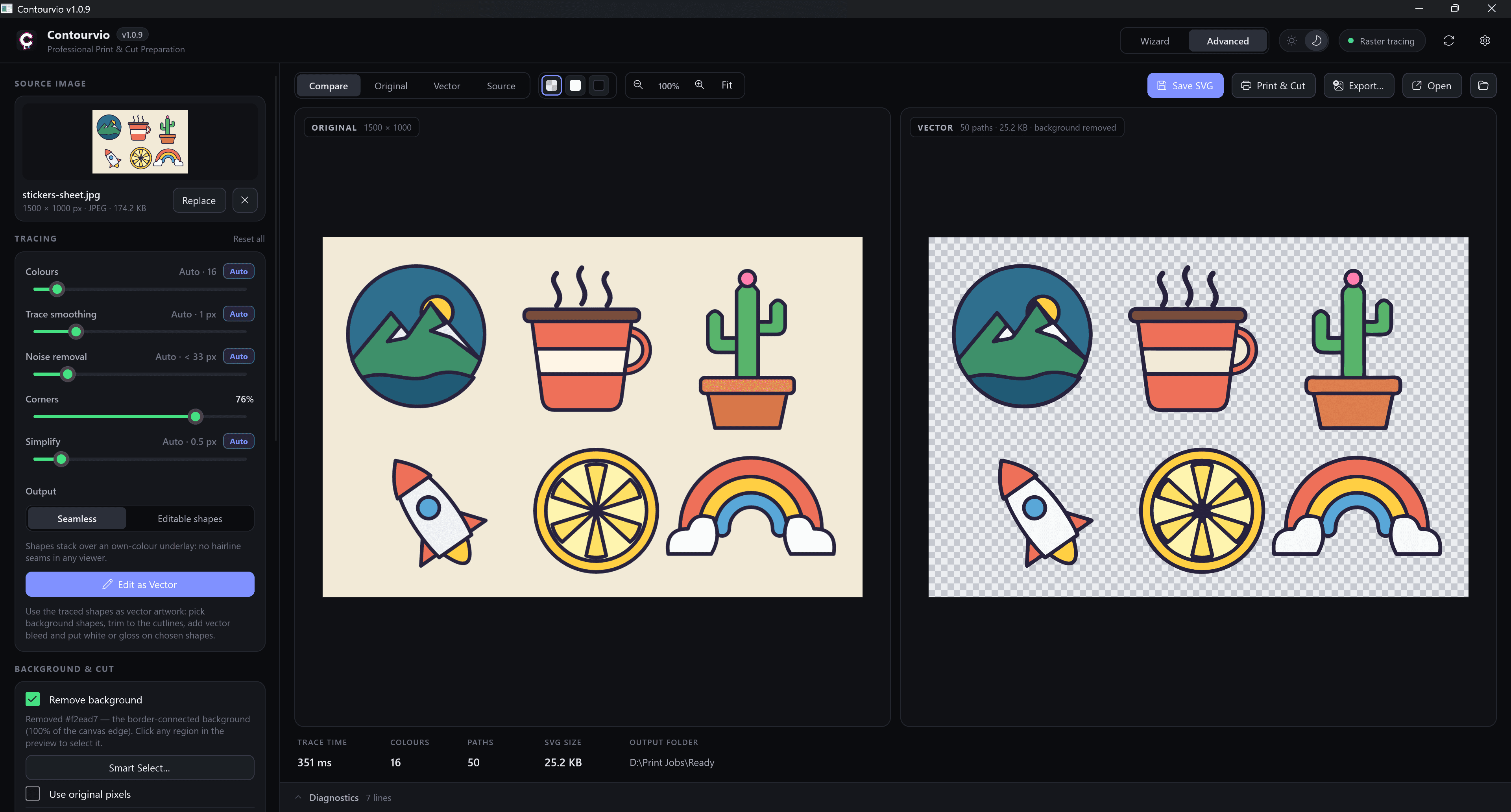Zoom out with magnifier minus icon
Viewport: 1511px width, 812px height.
[x=638, y=85]
